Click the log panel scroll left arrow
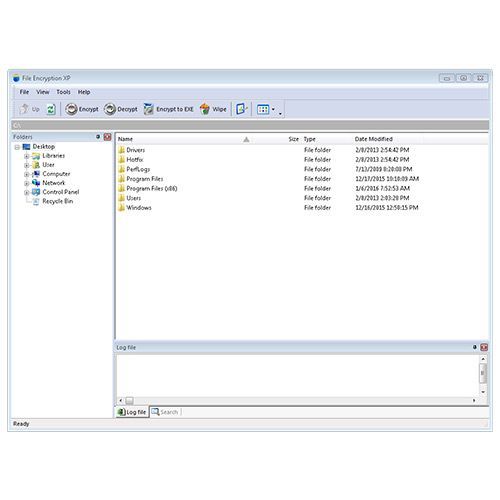The height and width of the screenshot is (500, 500). tap(120, 400)
